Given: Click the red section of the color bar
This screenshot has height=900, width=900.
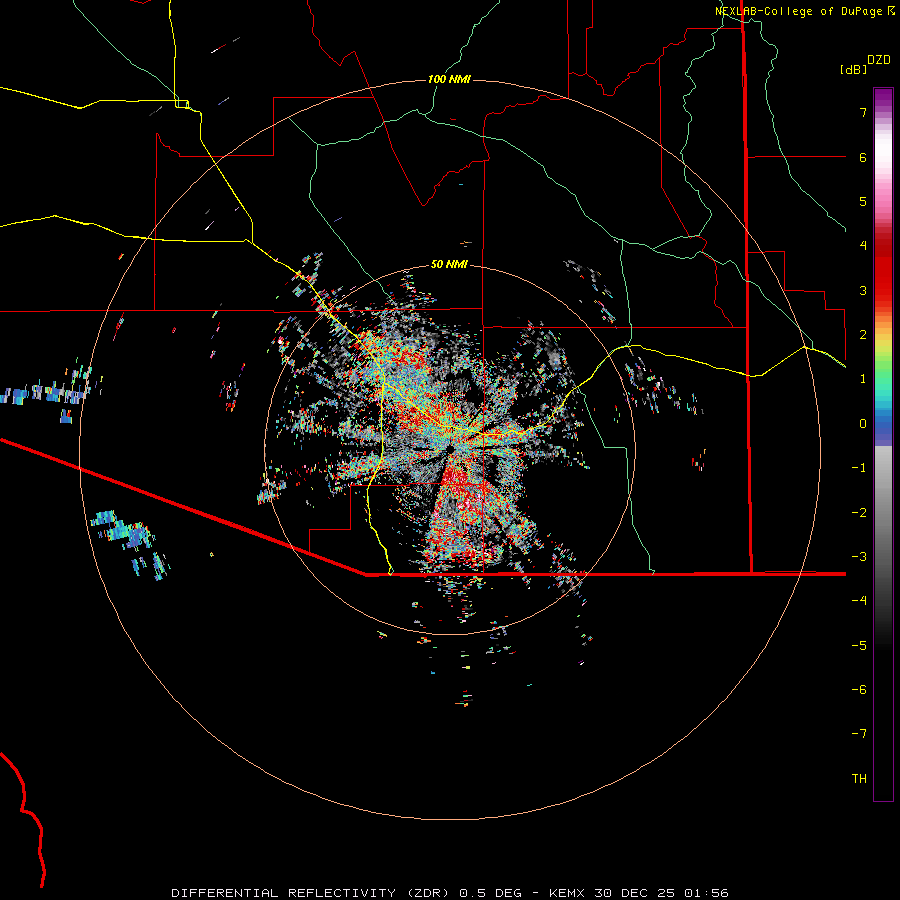Looking at the screenshot, I should 883,270.
